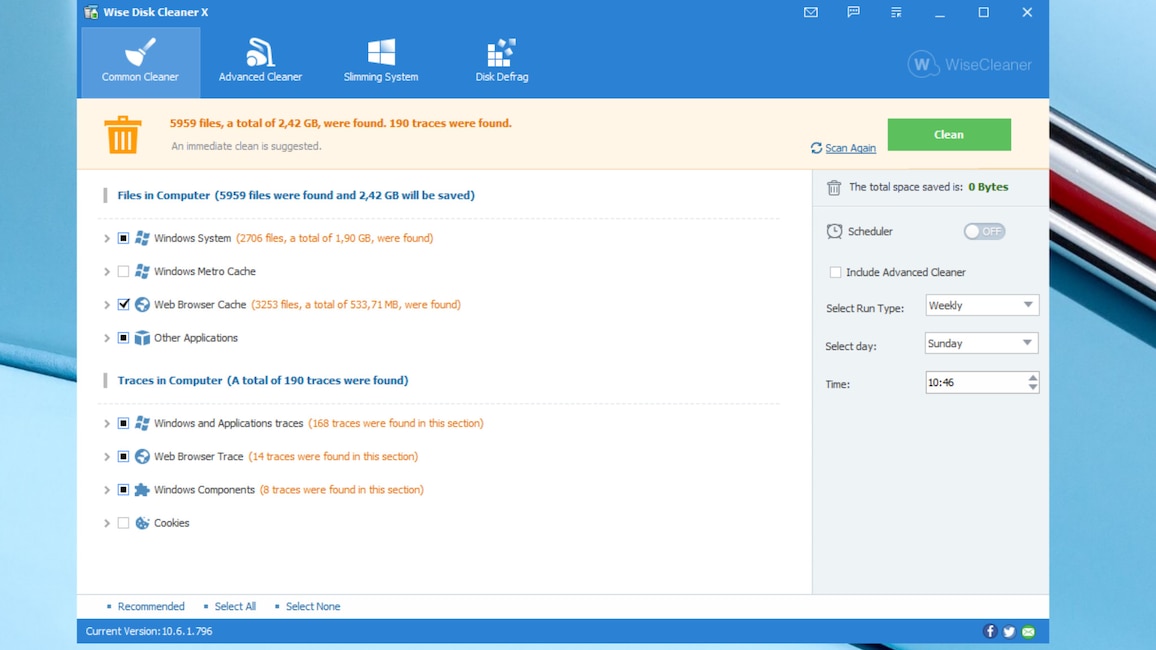The width and height of the screenshot is (1156, 650).
Task: Expand the Windows System row
Action: (106, 238)
